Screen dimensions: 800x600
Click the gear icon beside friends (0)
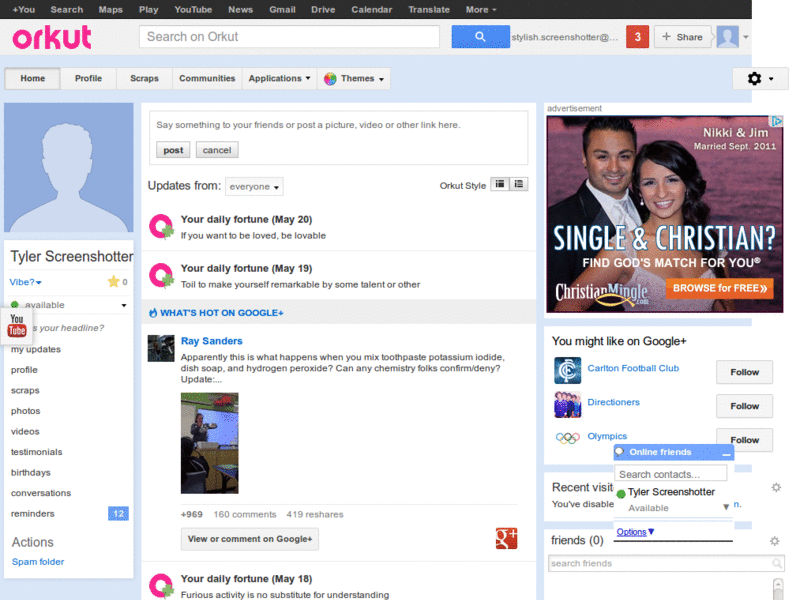(774, 541)
